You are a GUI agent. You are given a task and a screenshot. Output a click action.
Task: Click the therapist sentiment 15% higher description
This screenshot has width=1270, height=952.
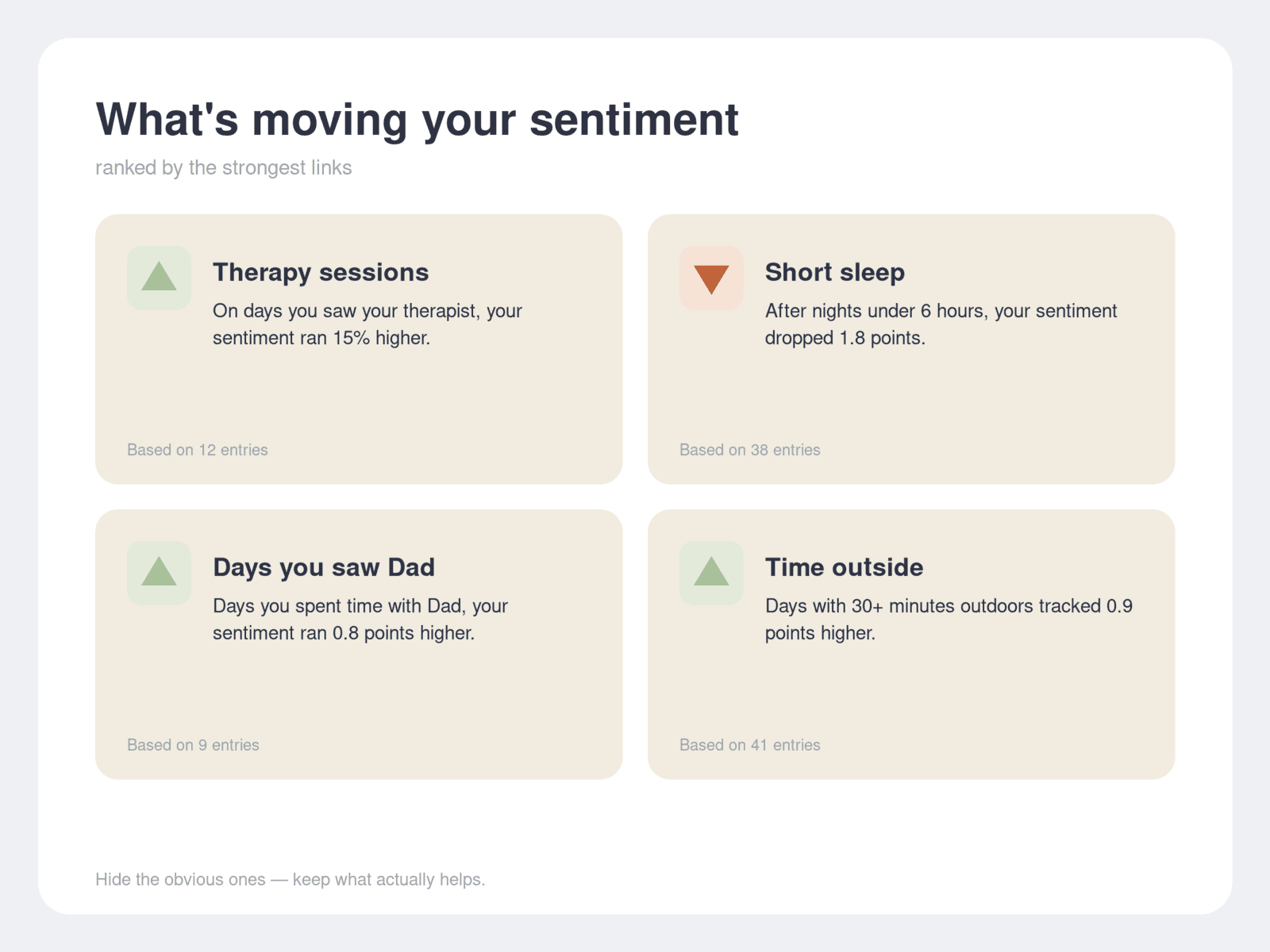click(x=368, y=324)
